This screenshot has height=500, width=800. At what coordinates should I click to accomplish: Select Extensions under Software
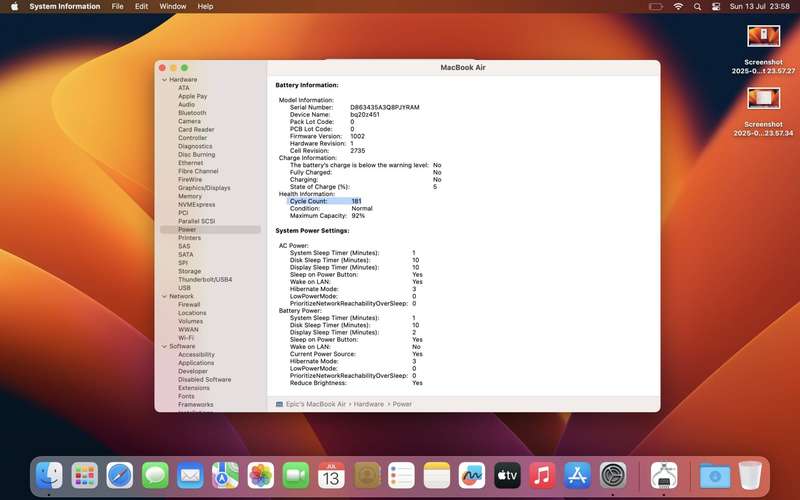(x=194, y=388)
